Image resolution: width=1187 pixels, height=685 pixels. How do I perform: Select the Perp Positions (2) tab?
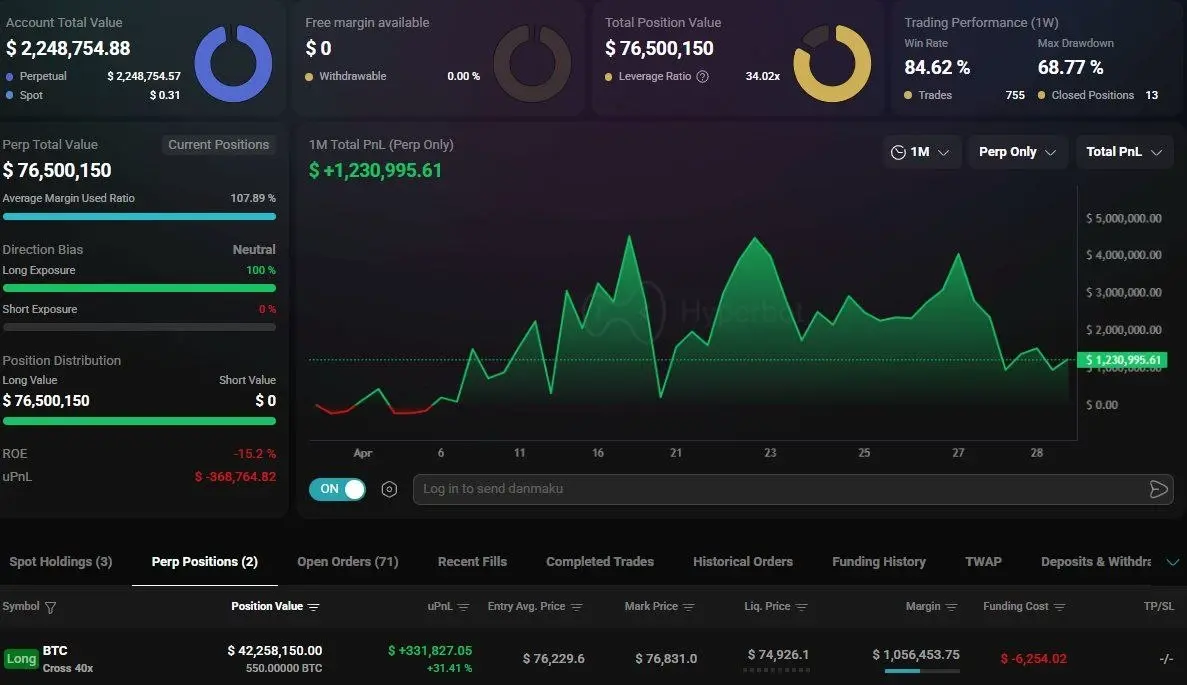pos(204,562)
